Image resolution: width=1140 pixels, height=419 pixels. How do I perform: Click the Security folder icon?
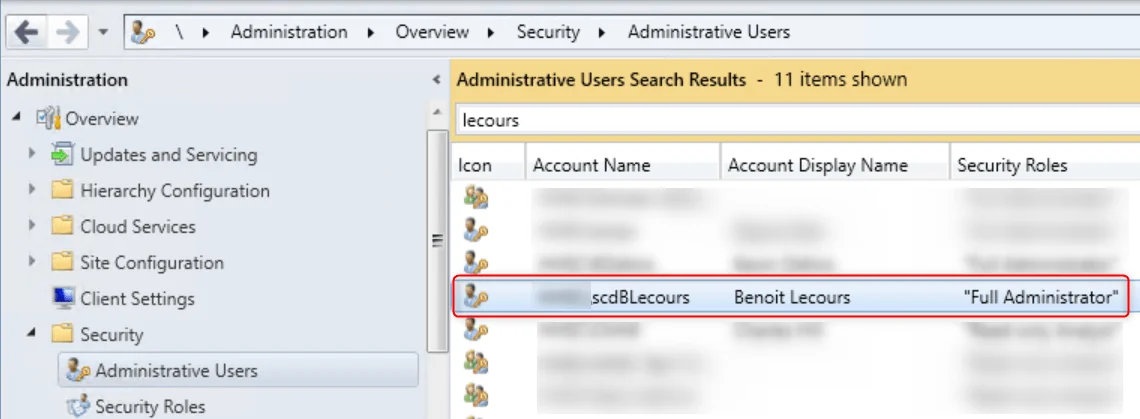point(63,334)
